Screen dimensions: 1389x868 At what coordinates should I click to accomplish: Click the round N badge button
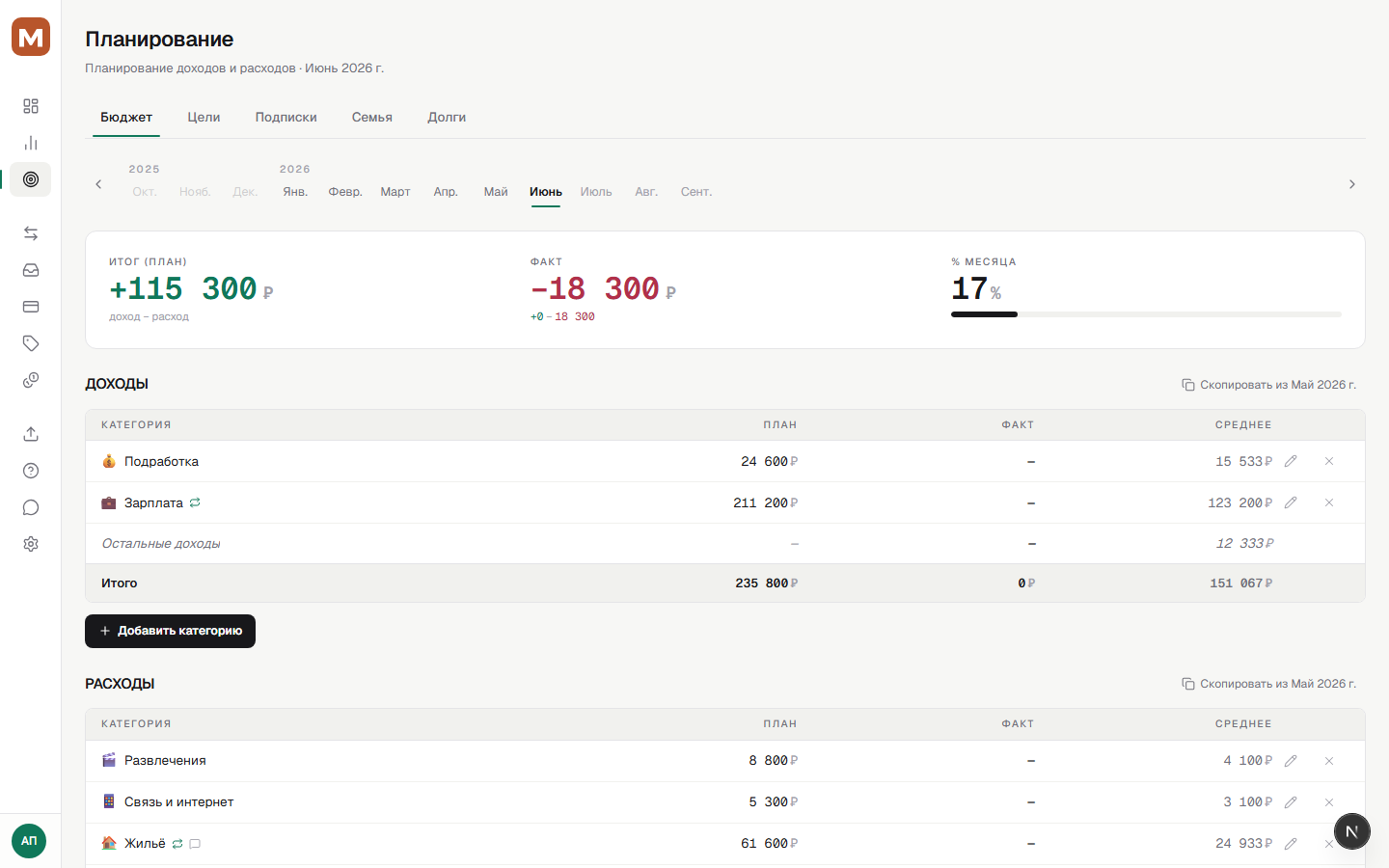click(x=1352, y=831)
